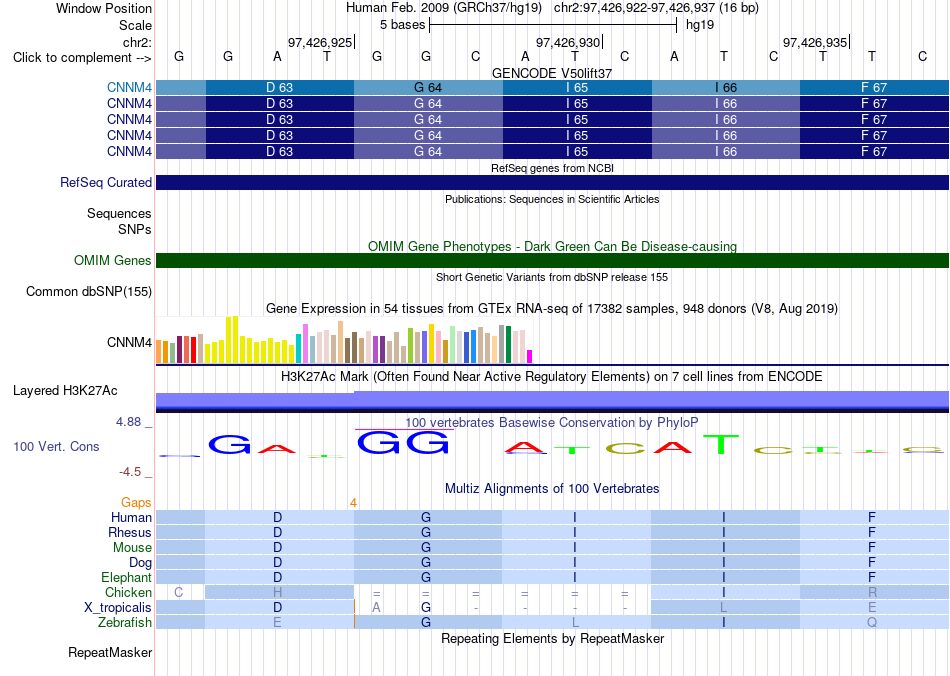Screen dimensions: 950x676
Task: Click the Window Position label
Action: tap(104, 8)
